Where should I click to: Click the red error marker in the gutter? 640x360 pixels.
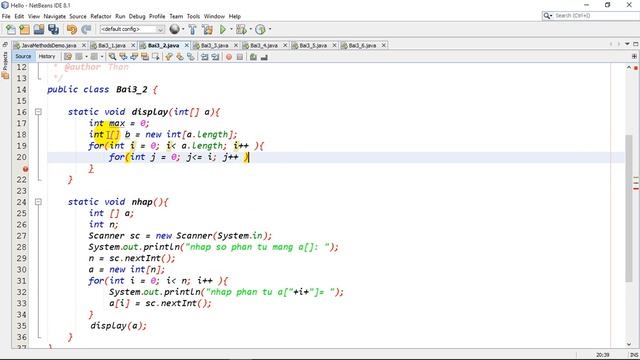coord(25,169)
